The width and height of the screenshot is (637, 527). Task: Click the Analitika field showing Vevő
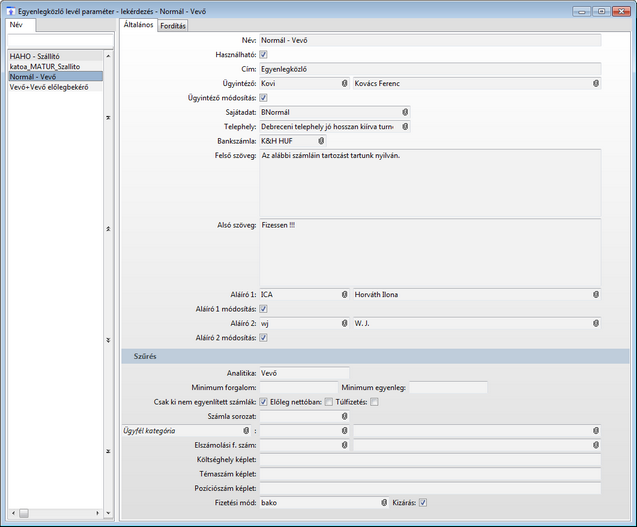click(x=304, y=373)
